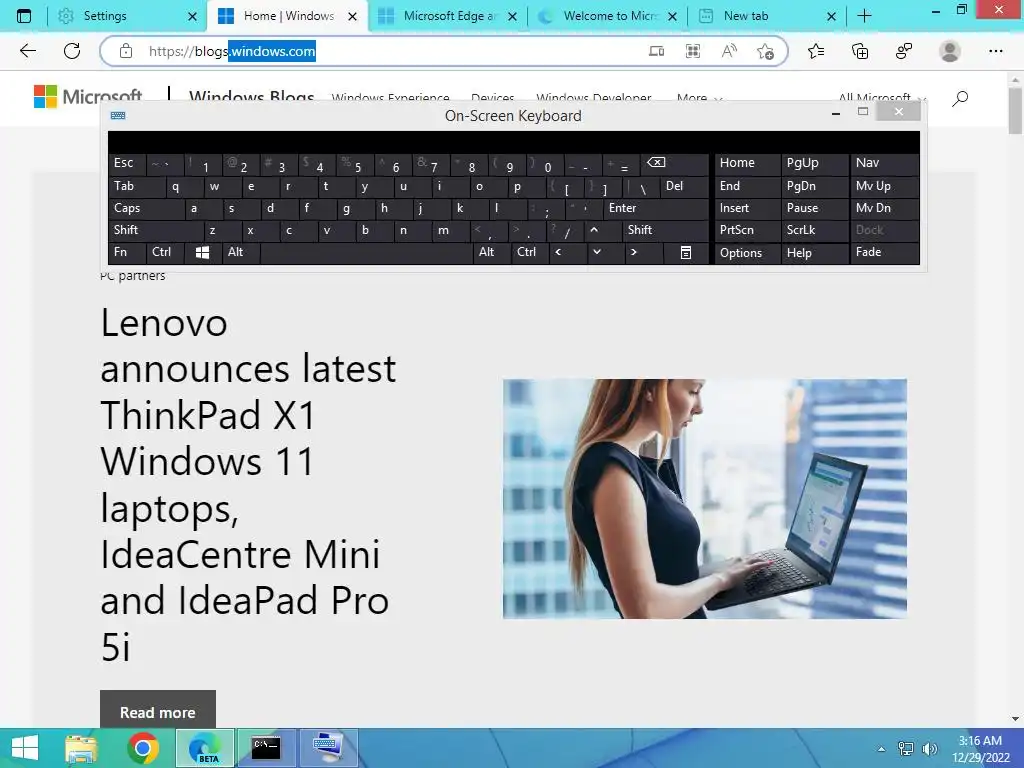Click the Microsoft logo

[x=88, y=97]
